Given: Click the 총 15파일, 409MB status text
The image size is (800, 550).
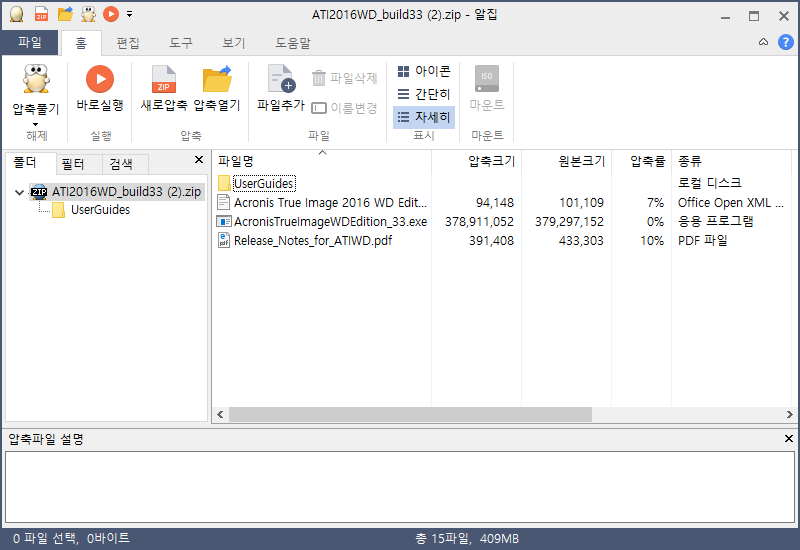Looking at the screenshot, I should [467, 538].
